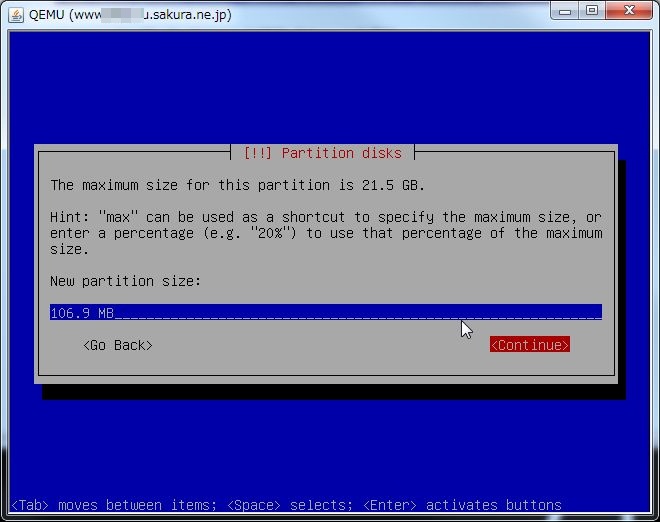Activate the Continue button

click(x=530, y=345)
